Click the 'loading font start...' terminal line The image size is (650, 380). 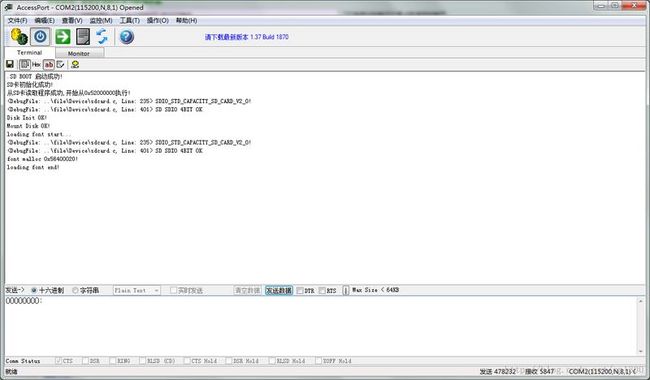[39, 134]
